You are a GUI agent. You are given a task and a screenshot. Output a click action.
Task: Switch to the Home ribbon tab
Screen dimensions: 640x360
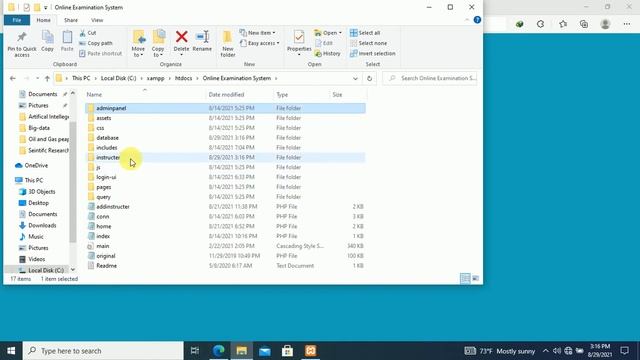pyautogui.click(x=44, y=20)
